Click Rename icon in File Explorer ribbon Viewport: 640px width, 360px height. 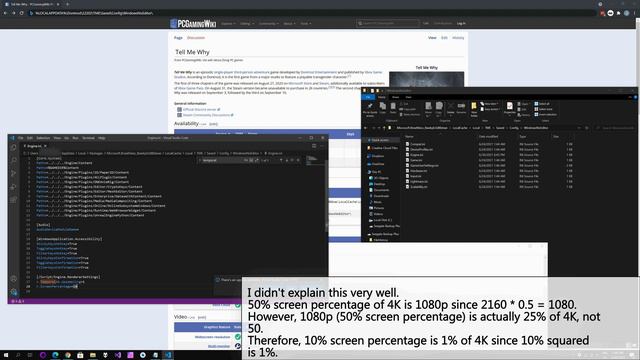(461, 108)
